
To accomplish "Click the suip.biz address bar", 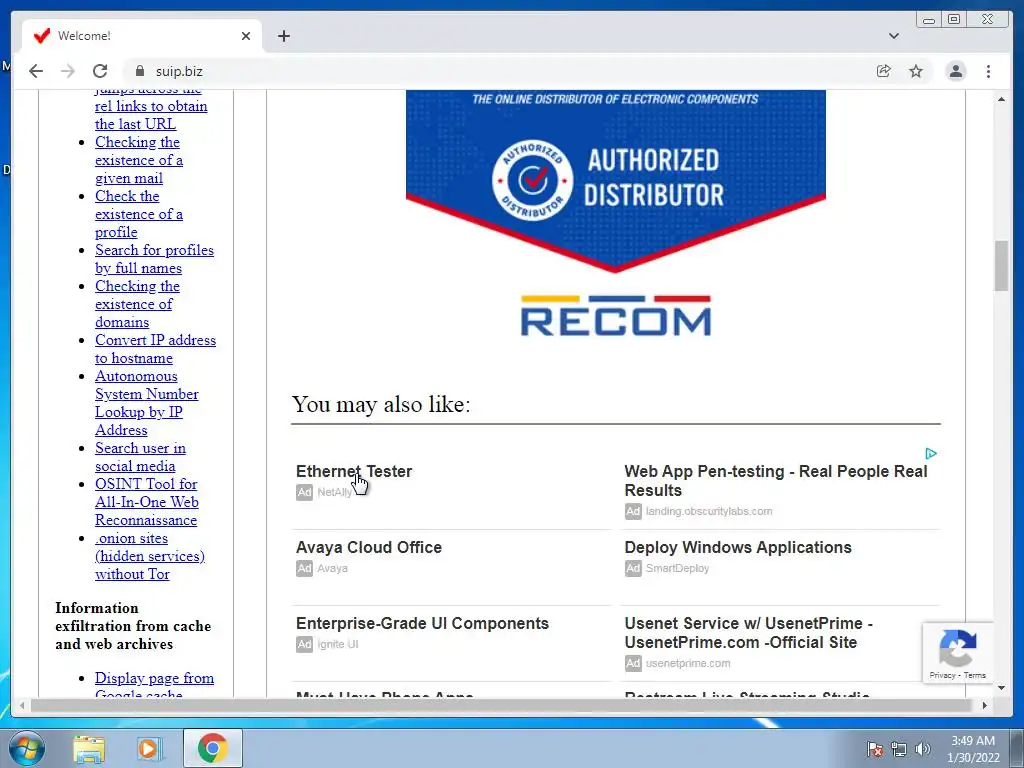I will 496,71.
